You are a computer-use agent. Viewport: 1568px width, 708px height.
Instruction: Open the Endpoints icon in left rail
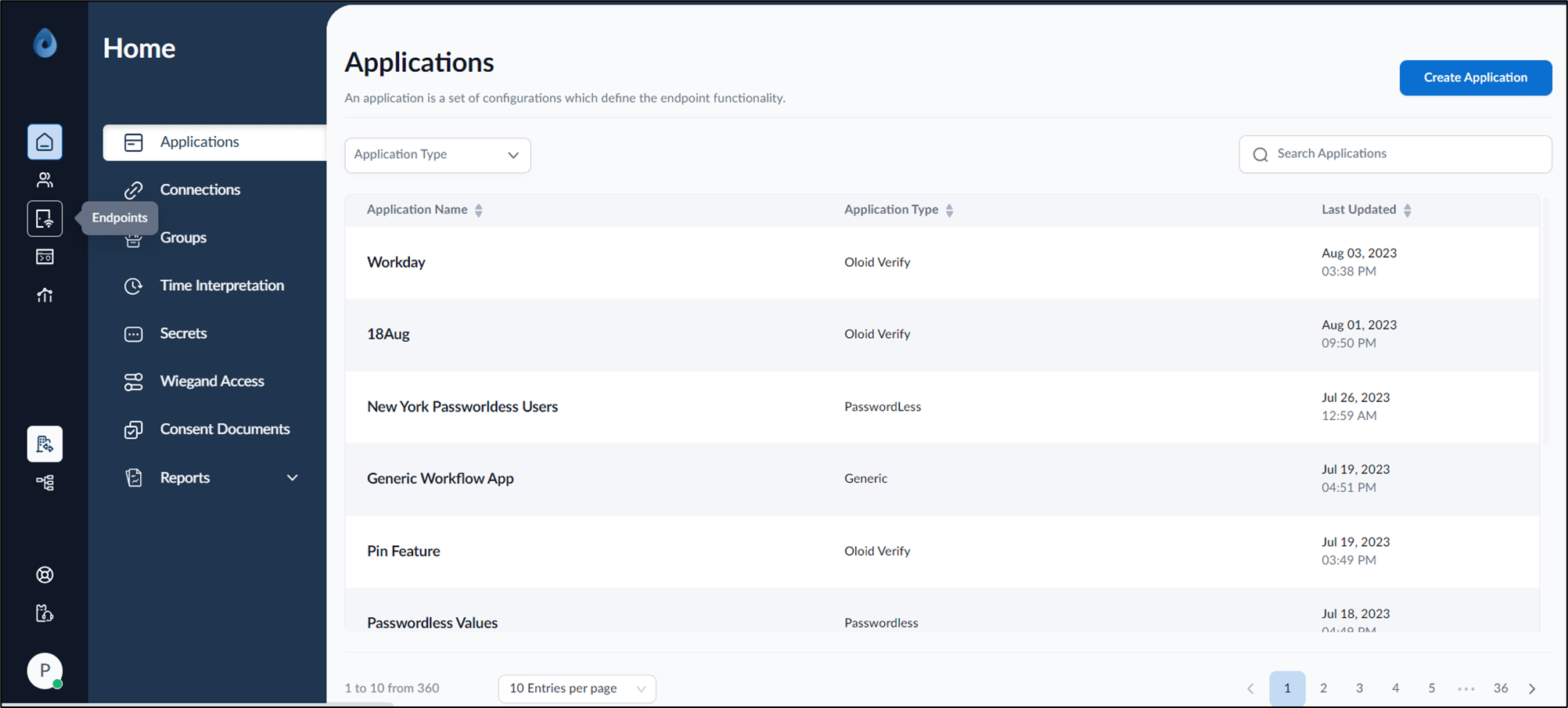(x=45, y=218)
